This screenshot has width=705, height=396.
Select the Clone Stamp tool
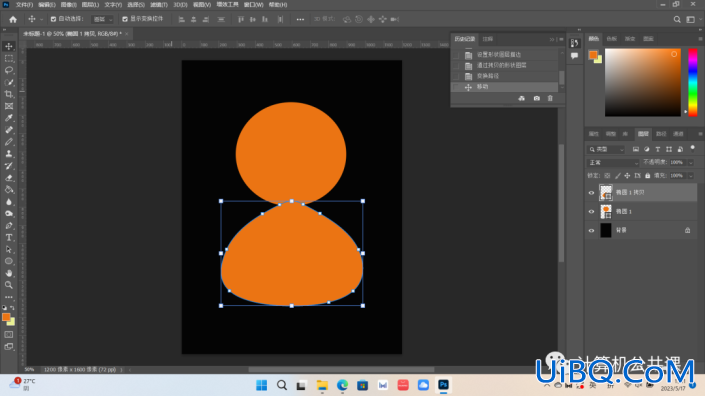click(9, 154)
